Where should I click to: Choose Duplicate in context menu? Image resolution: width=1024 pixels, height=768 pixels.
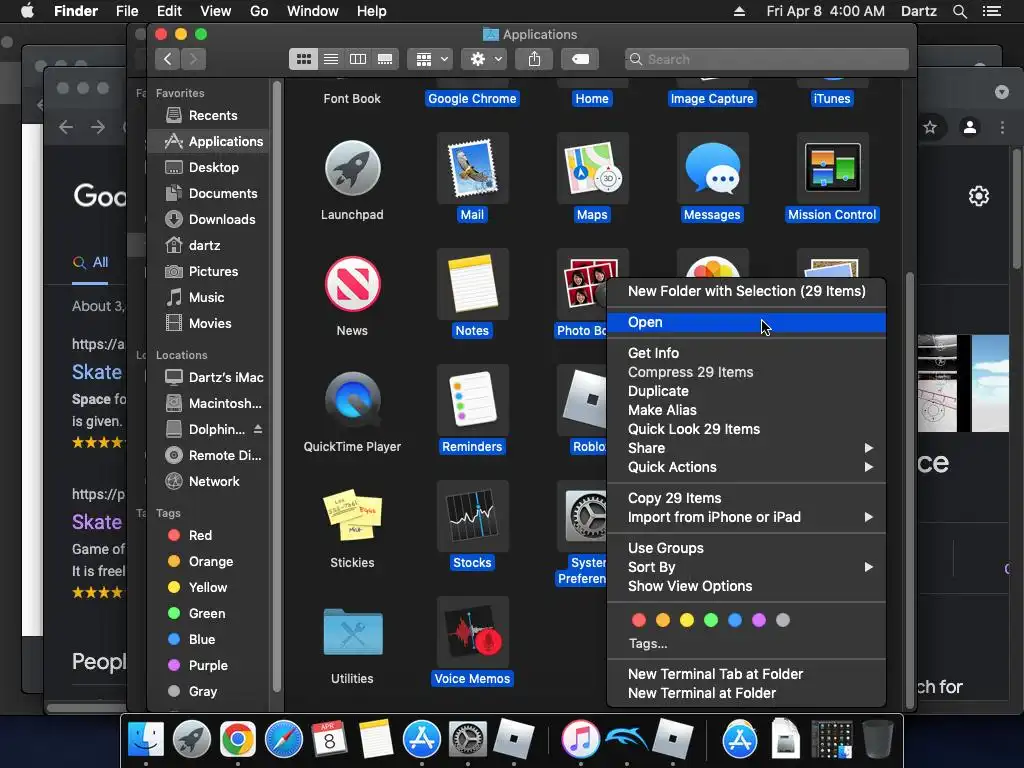point(746,391)
